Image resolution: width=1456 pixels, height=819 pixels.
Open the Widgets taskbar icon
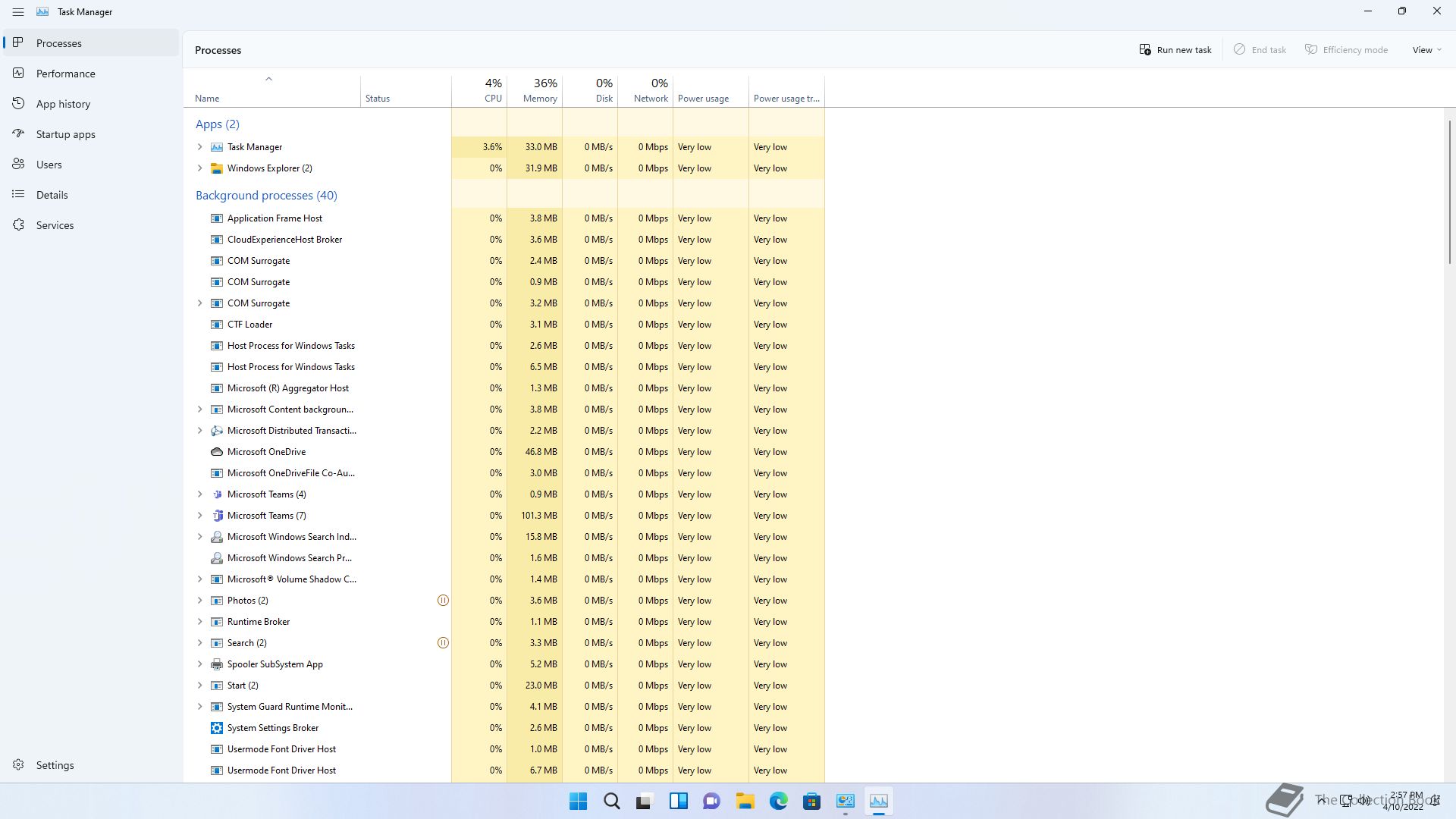click(x=678, y=801)
